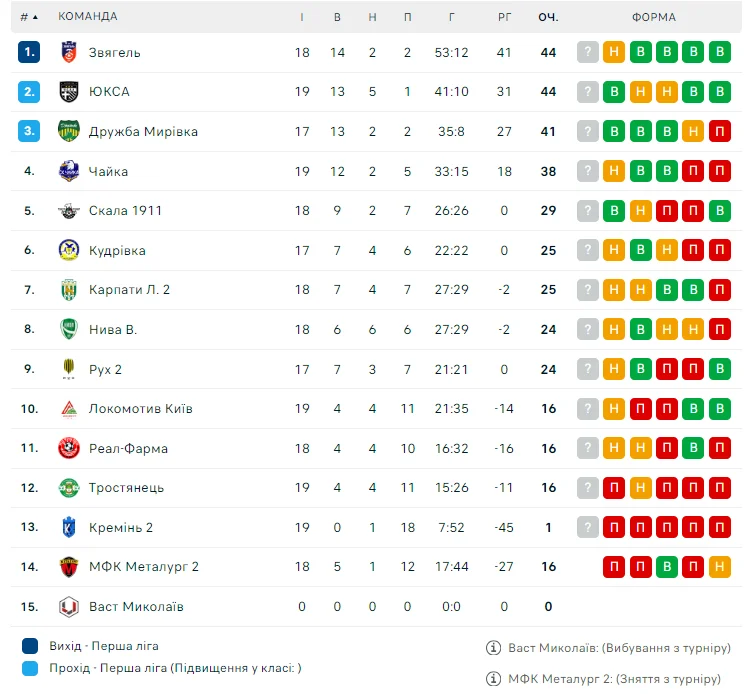
Task: Click dark blue Вихід legend color square
Action: (x=30, y=646)
